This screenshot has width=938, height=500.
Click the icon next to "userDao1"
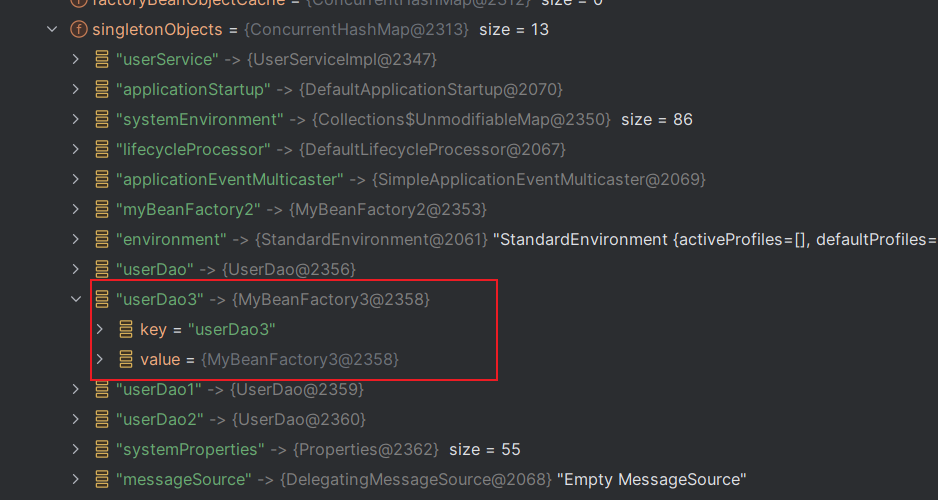tap(101, 389)
